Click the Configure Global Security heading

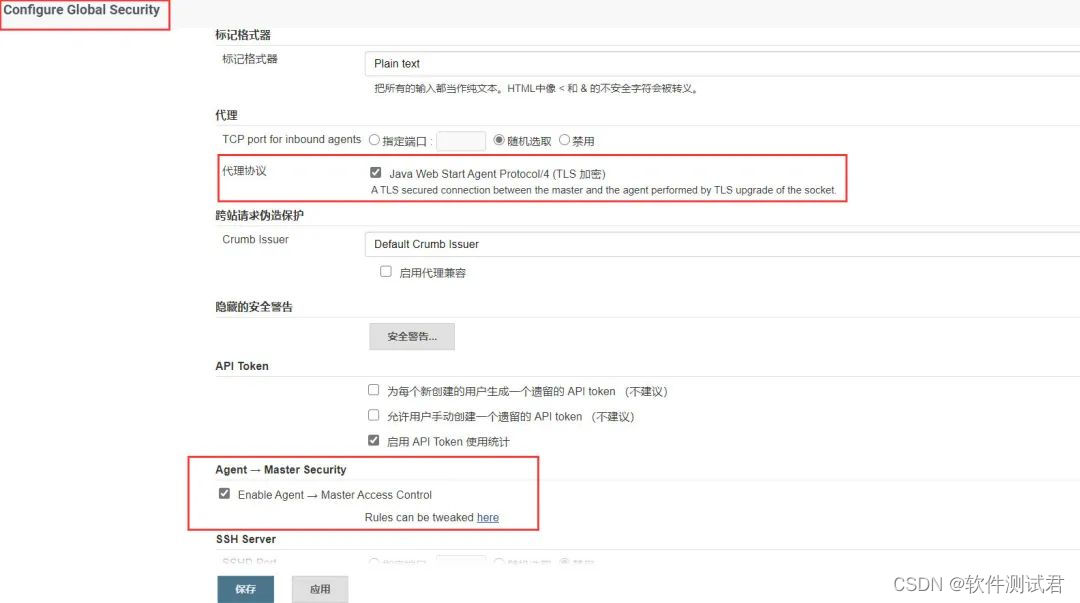tap(81, 10)
